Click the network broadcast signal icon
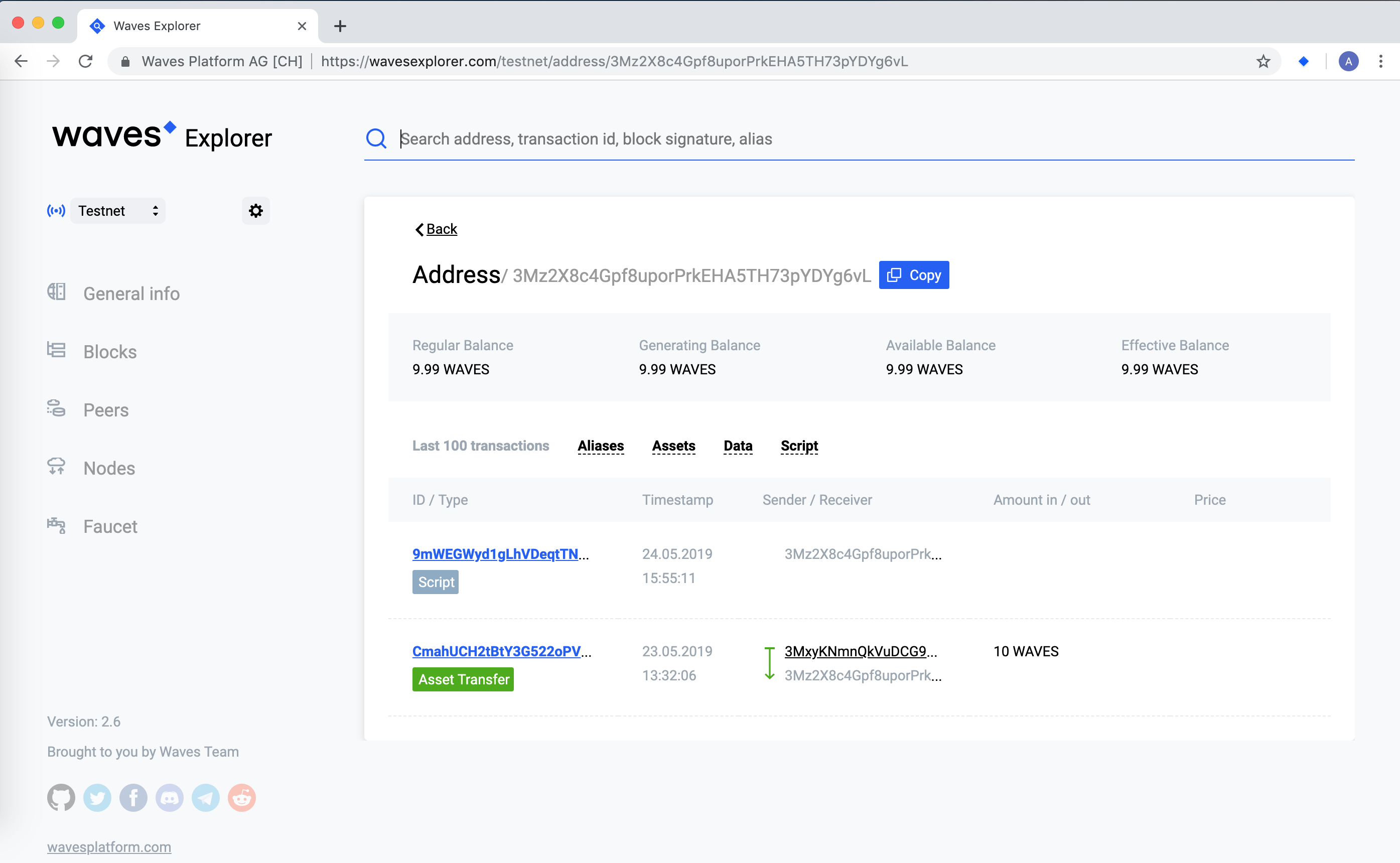1400x863 pixels. [x=56, y=211]
